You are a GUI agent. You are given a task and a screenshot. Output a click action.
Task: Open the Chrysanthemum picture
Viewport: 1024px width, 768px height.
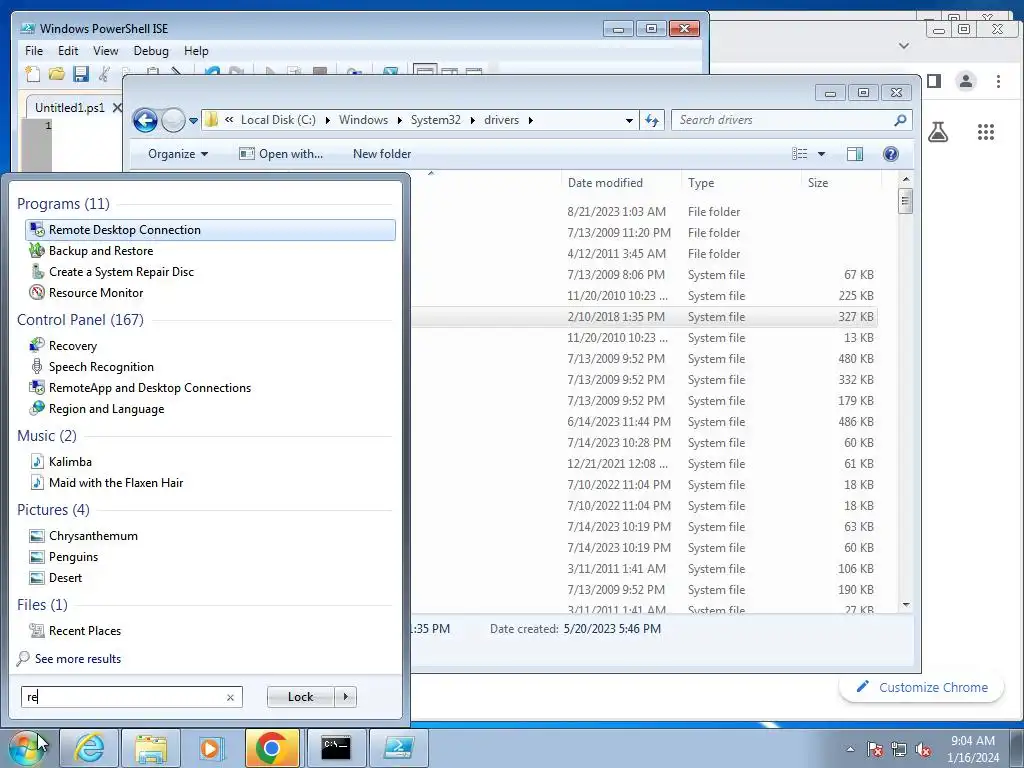tap(93, 536)
